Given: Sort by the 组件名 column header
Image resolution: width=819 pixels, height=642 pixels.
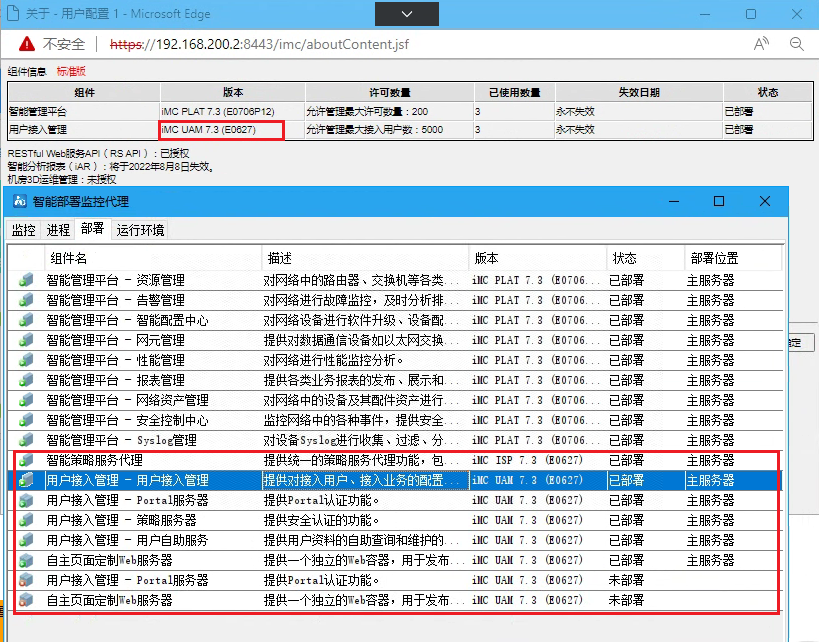Looking at the screenshot, I should pyautogui.click(x=68, y=258).
